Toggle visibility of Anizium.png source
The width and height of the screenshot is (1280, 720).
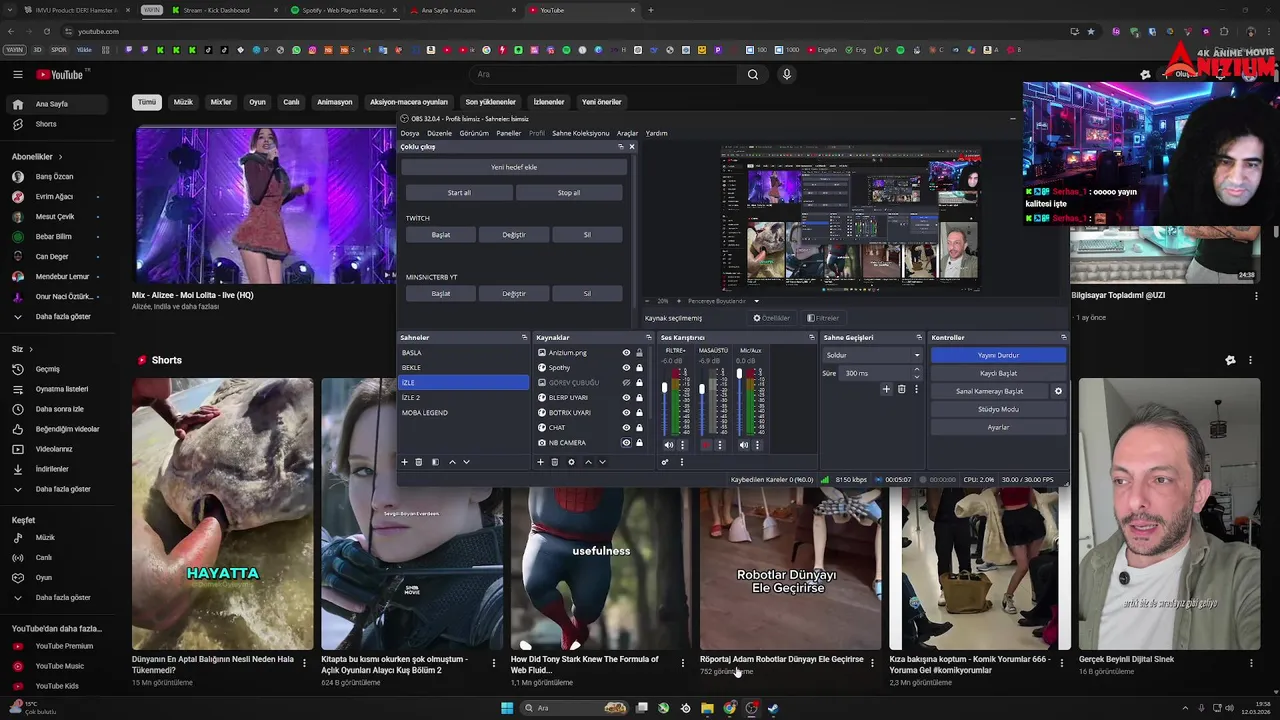pyautogui.click(x=626, y=353)
